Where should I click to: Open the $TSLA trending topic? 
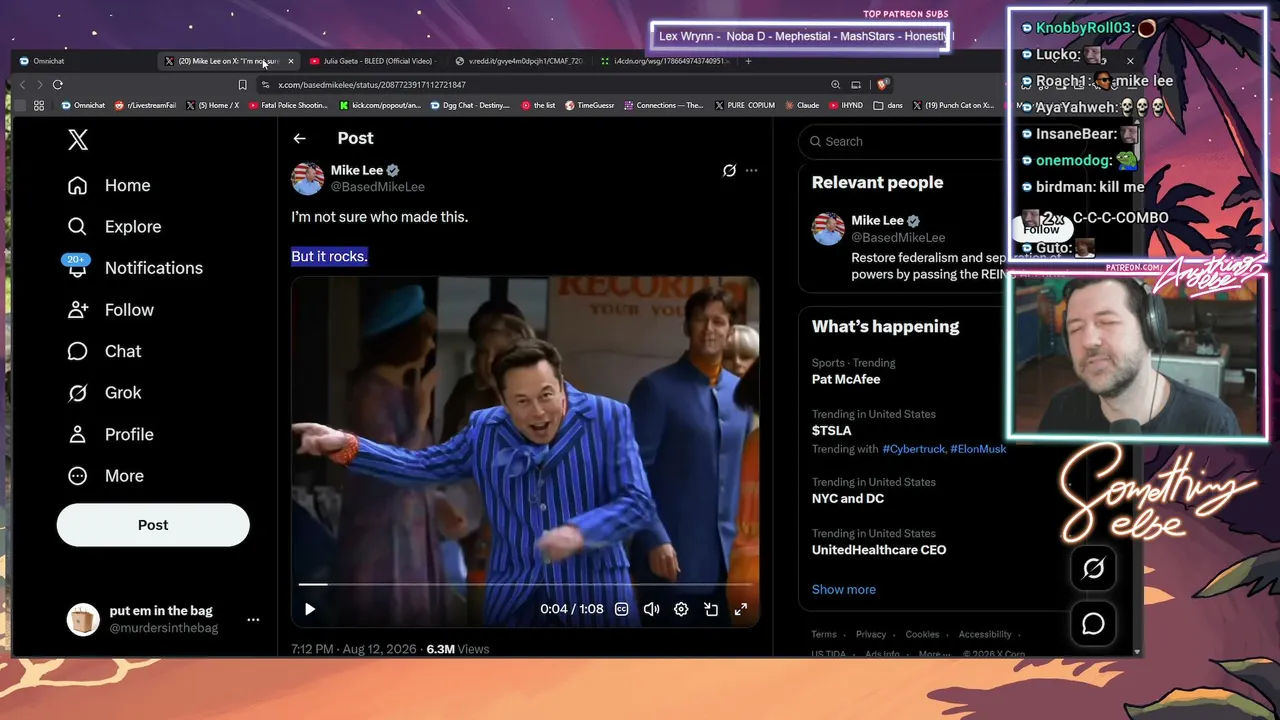[x=832, y=431]
